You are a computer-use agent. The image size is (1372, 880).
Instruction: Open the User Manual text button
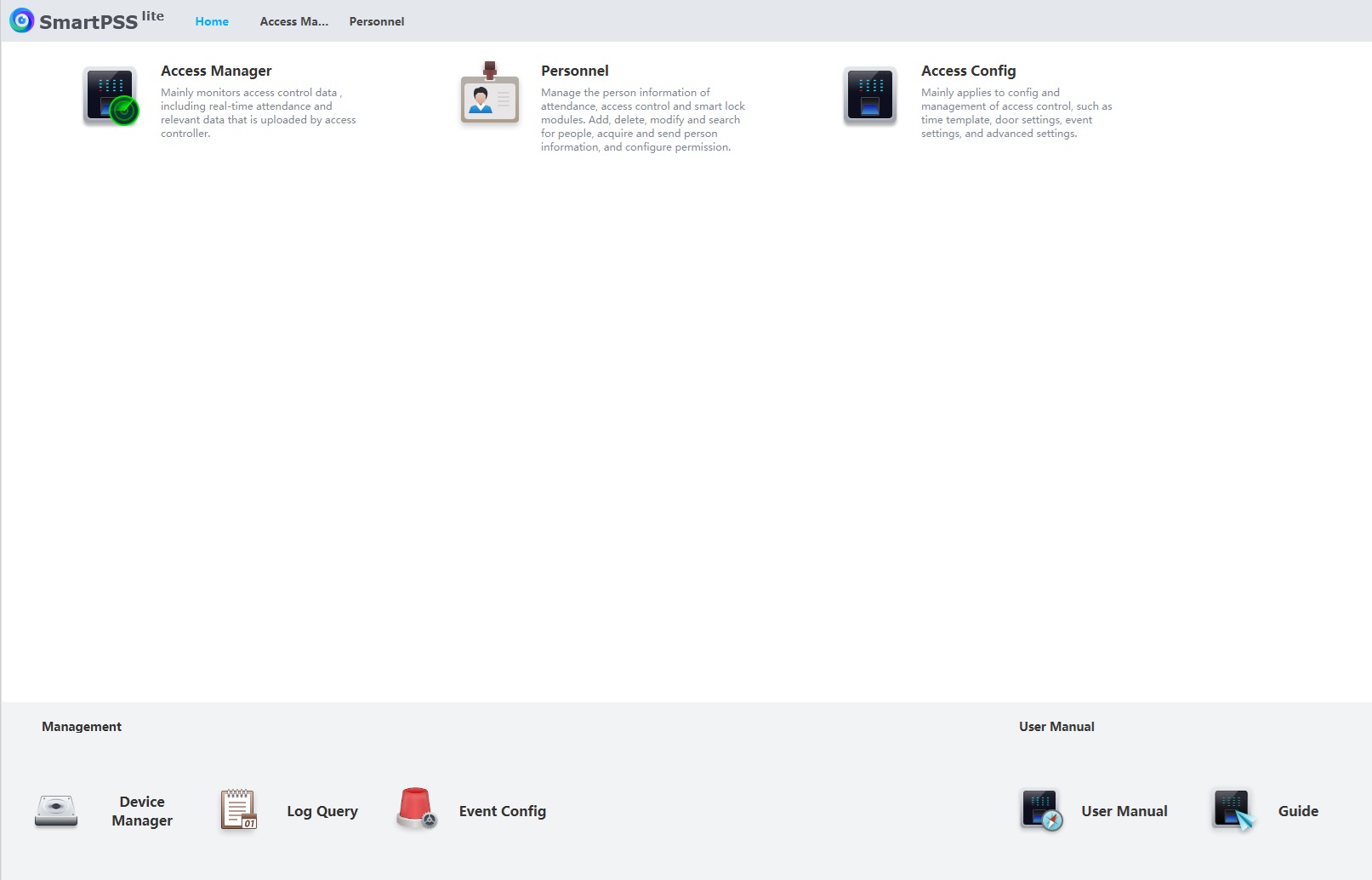1124,811
